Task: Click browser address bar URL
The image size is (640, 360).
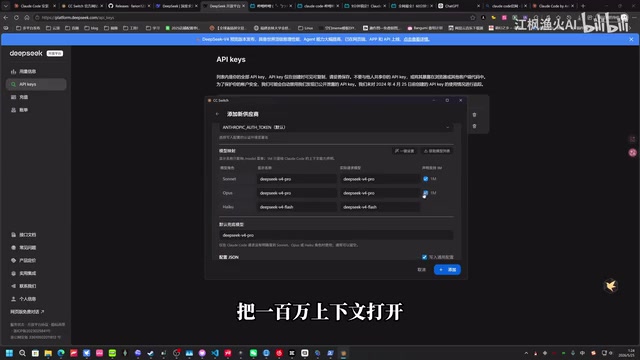Action: [x=78, y=18]
